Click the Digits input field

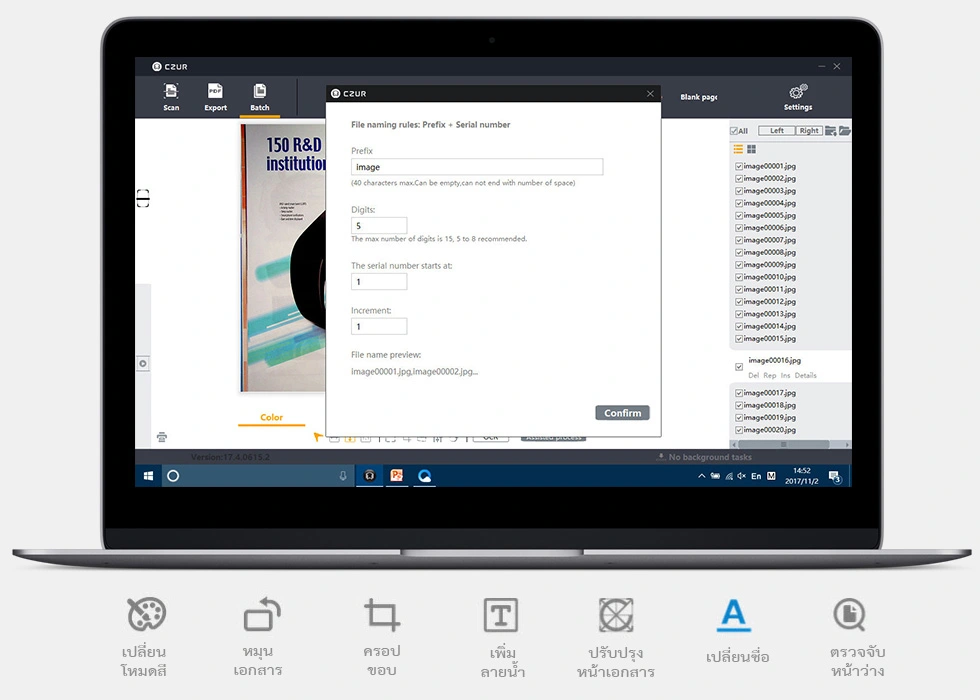point(379,226)
